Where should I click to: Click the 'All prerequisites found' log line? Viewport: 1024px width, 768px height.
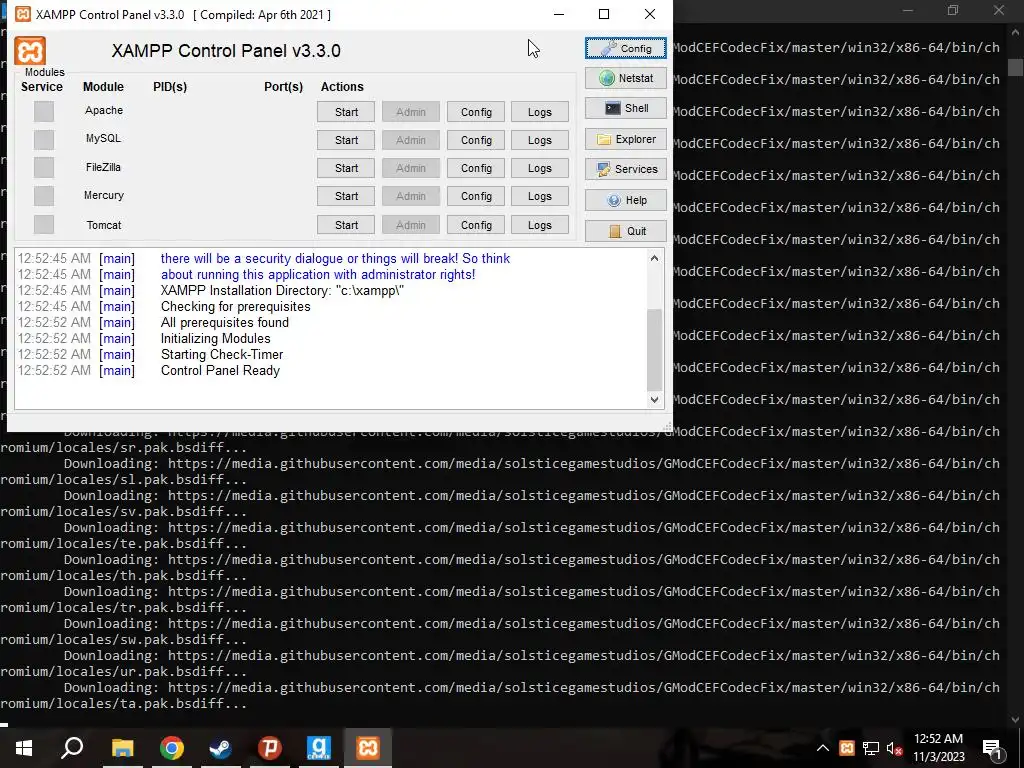click(225, 323)
